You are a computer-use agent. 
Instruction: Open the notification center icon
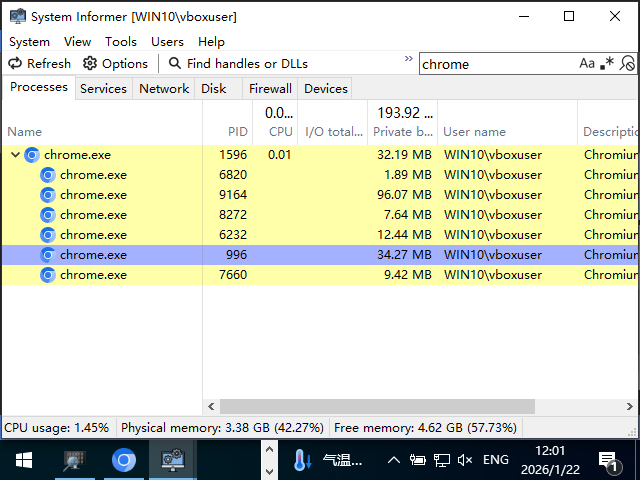click(610, 462)
